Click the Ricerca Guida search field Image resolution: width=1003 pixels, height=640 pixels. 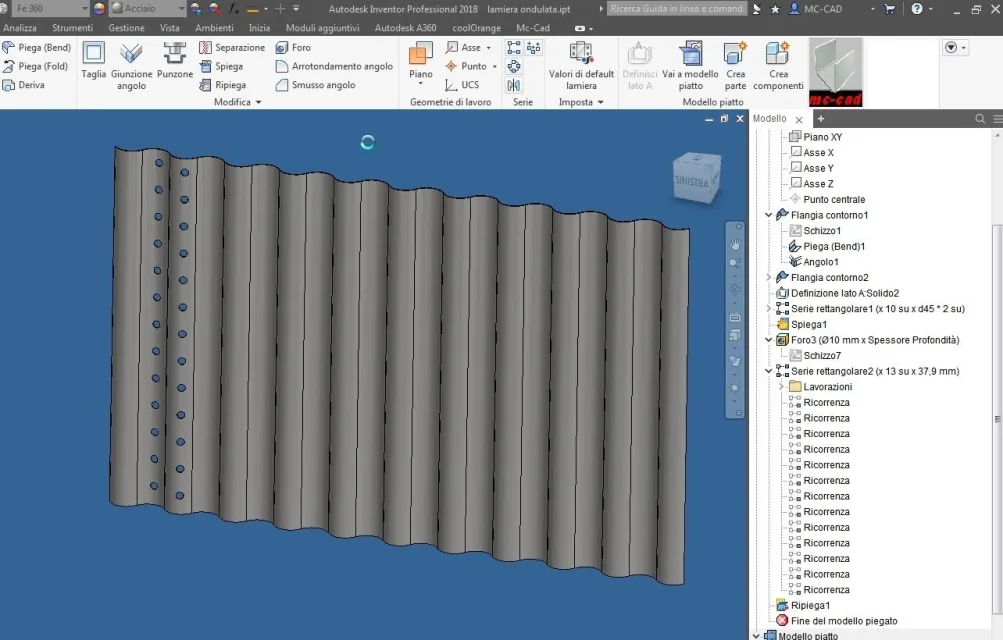(x=676, y=9)
